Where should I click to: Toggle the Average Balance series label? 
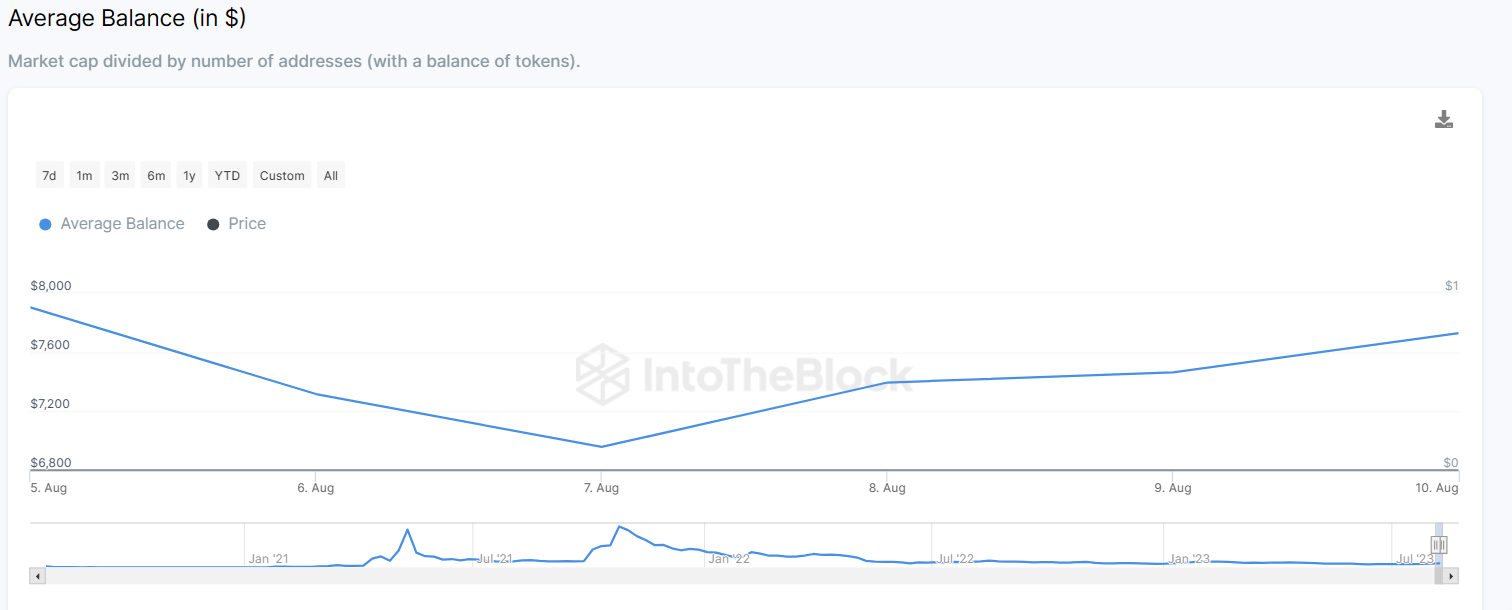pyautogui.click(x=122, y=224)
